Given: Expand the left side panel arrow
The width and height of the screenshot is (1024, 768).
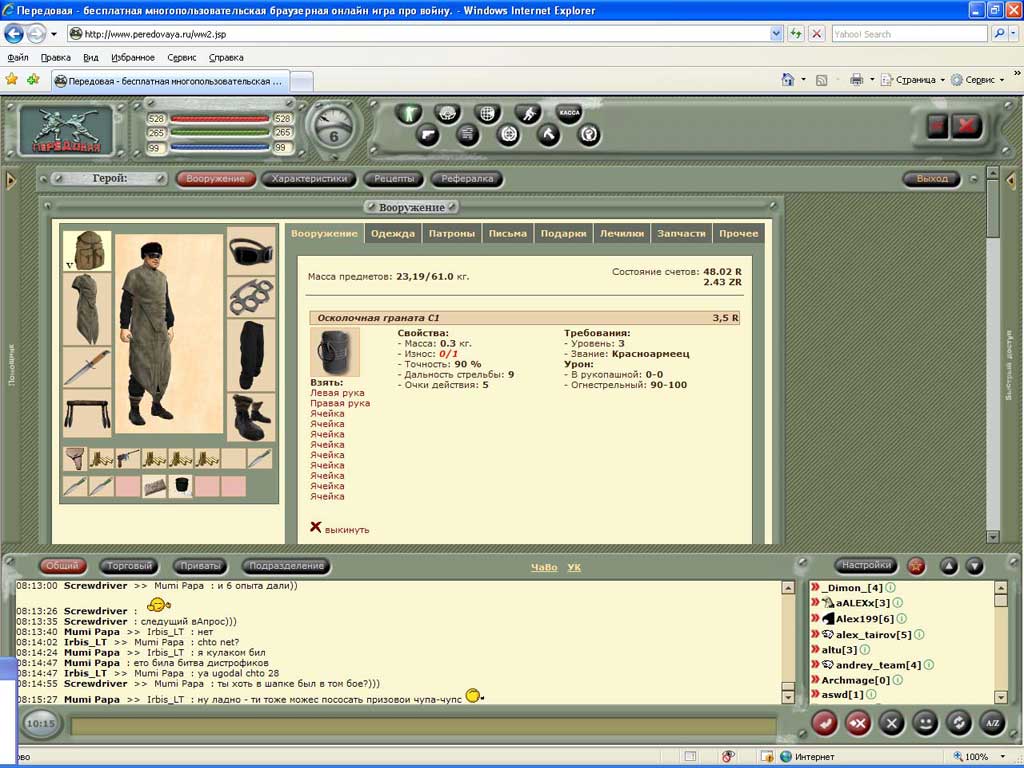Looking at the screenshot, I should [x=10, y=180].
